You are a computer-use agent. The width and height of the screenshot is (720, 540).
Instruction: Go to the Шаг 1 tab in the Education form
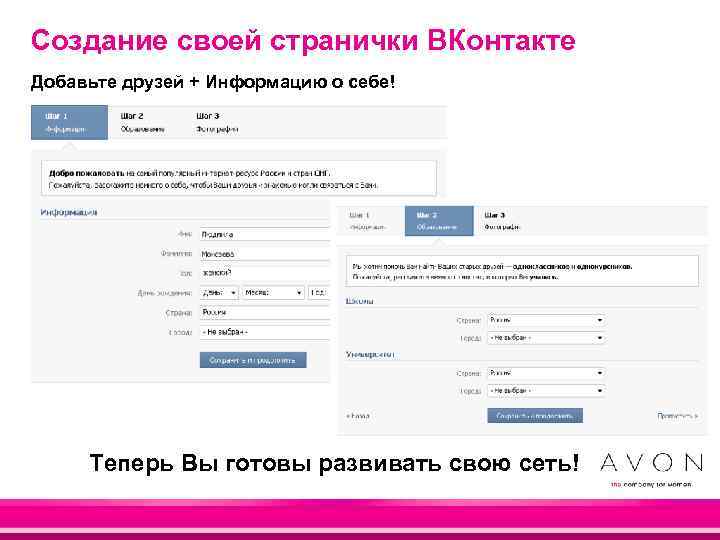coord(368,221)
